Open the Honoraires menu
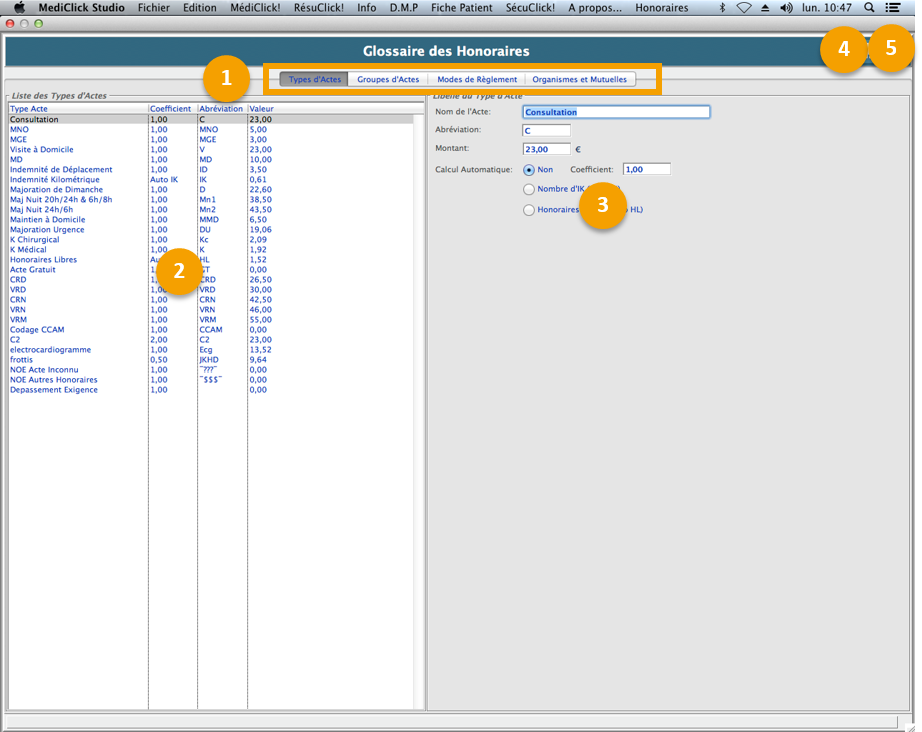 (x=661, y=8)
